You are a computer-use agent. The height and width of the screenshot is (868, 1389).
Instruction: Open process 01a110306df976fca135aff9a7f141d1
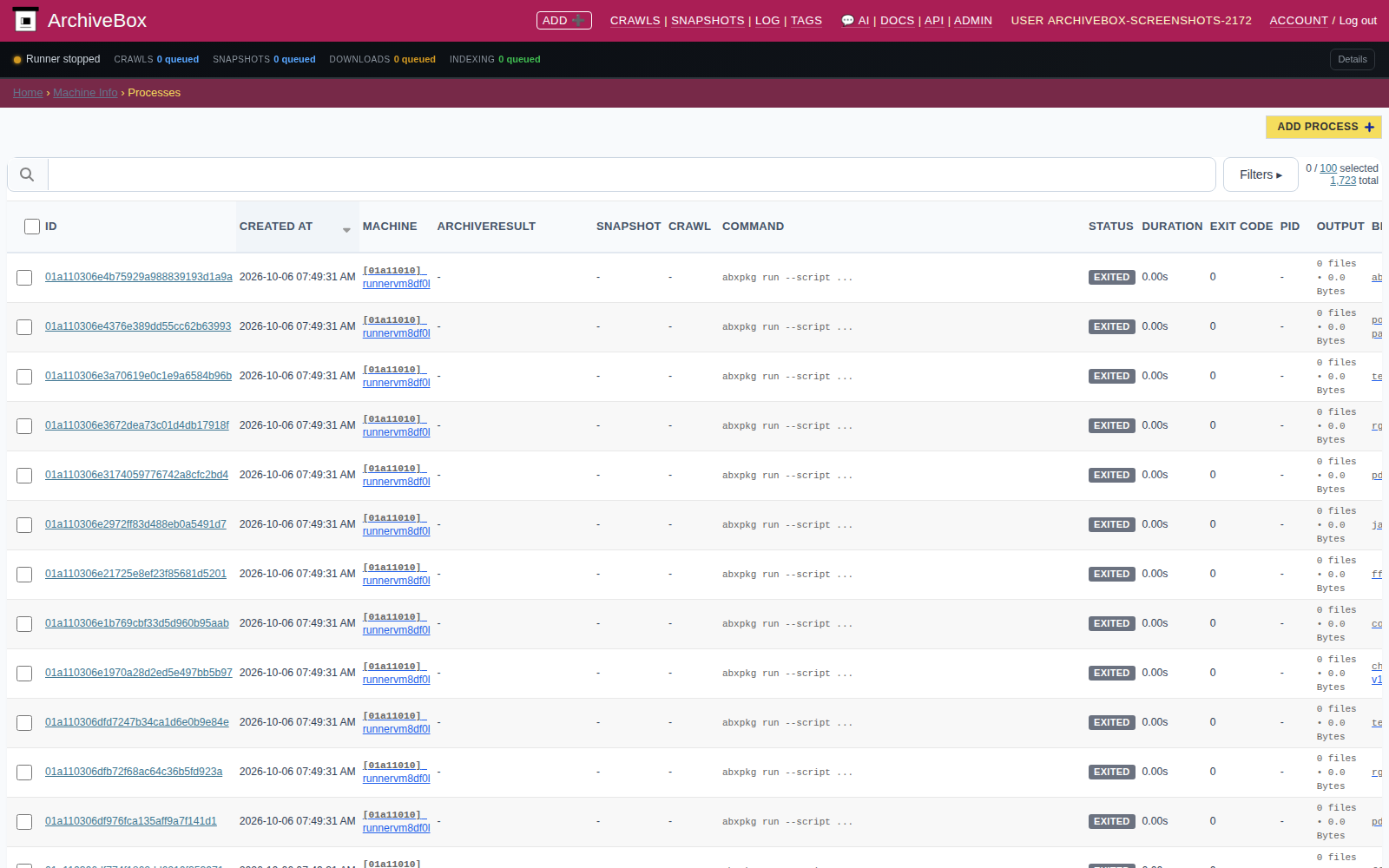click(131, 821)
